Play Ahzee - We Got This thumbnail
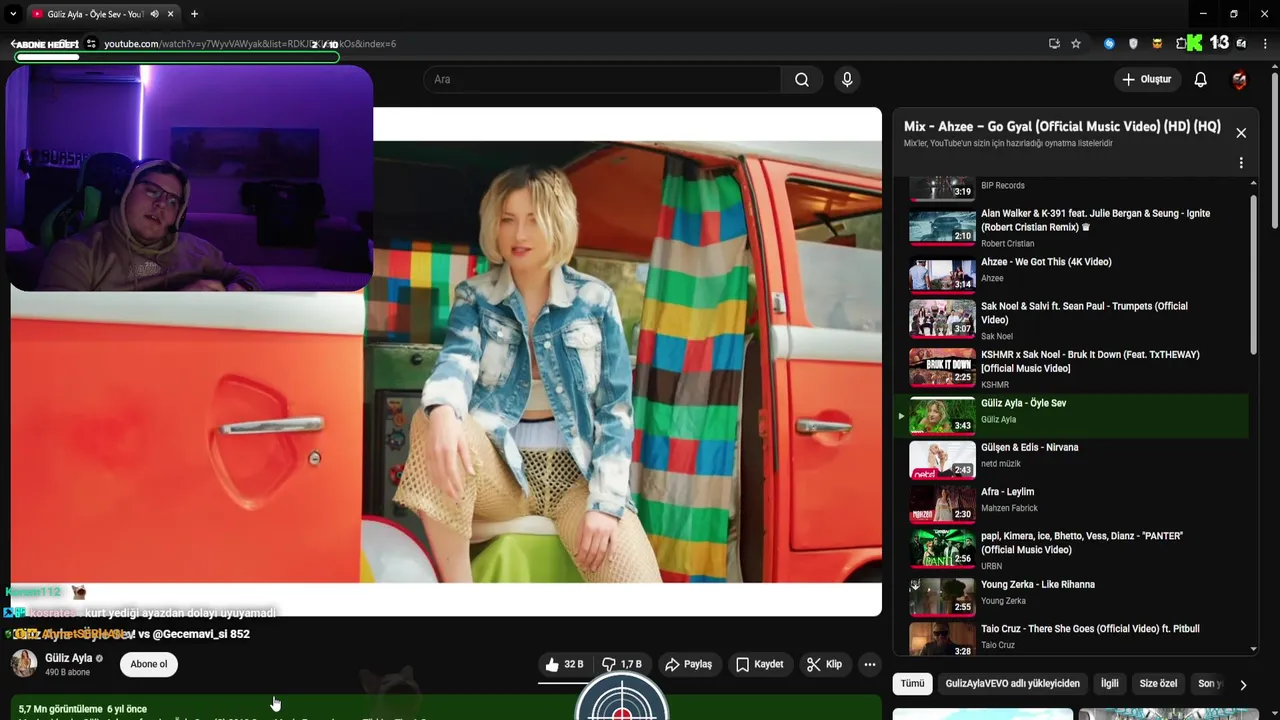 [942, 275]
